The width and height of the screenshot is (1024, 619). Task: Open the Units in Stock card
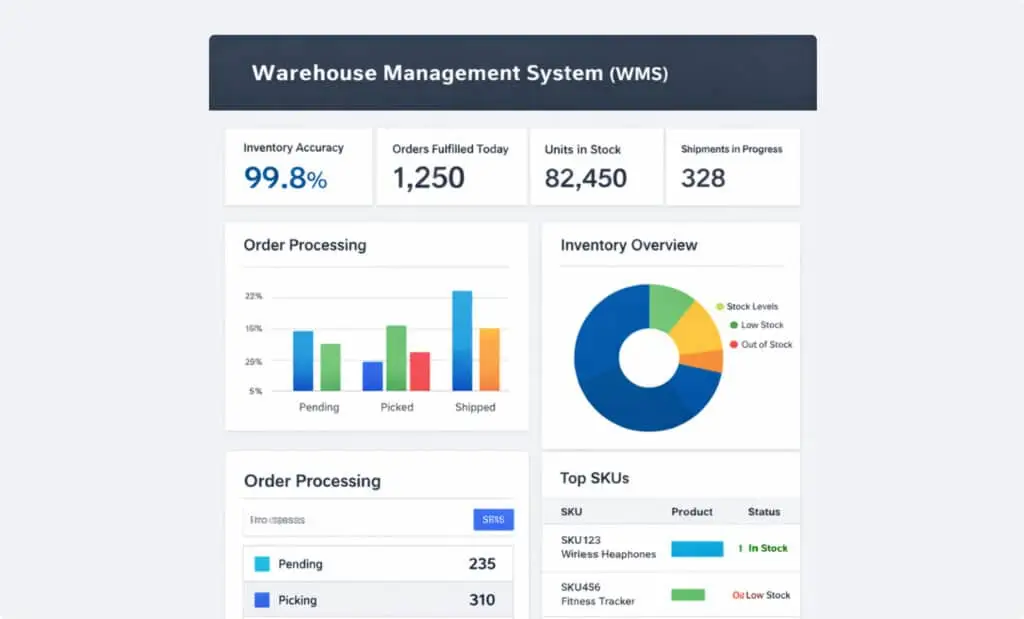coord(596,167)
